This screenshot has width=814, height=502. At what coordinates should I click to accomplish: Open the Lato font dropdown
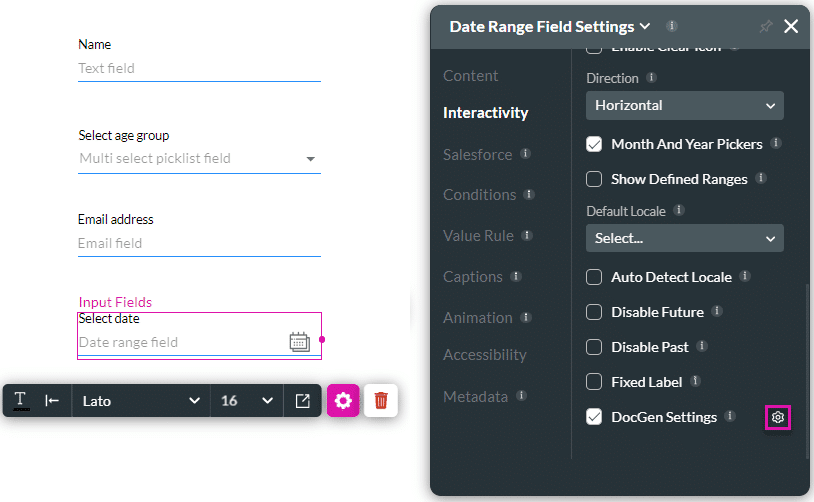pyautogui.click(x=140, y=401)
